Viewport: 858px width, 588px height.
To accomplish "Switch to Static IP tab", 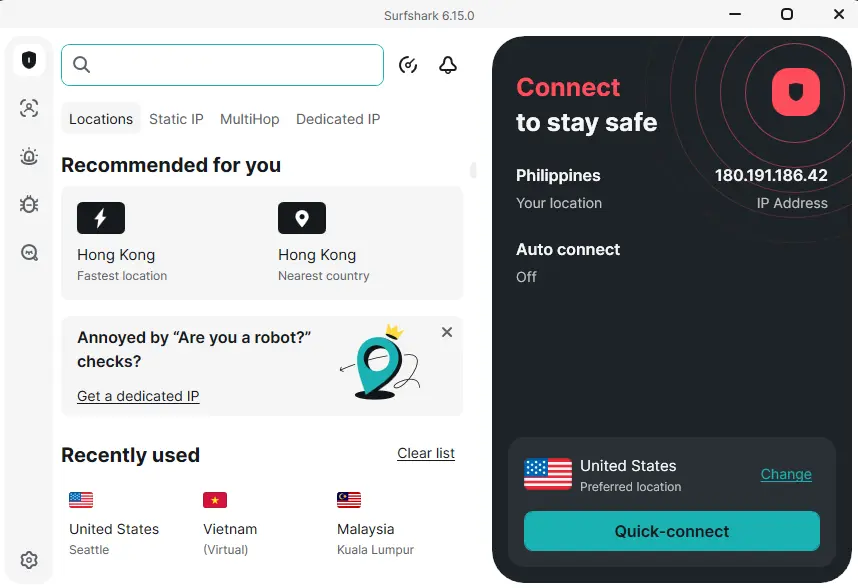I will point(176,119).
